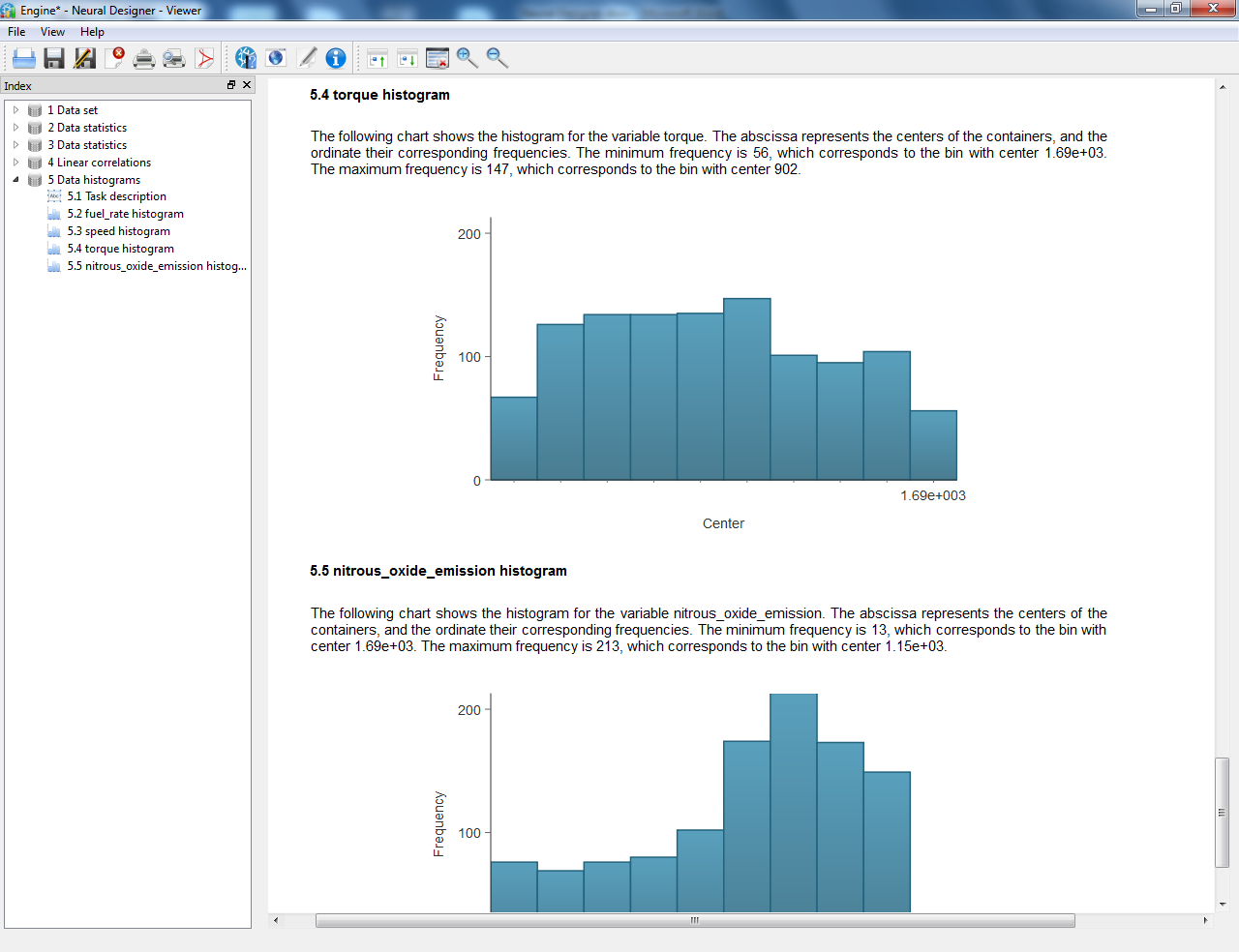Screen dimensions: 1239x952
Task: Select 1 Data set in index
Action: point(73,110)
